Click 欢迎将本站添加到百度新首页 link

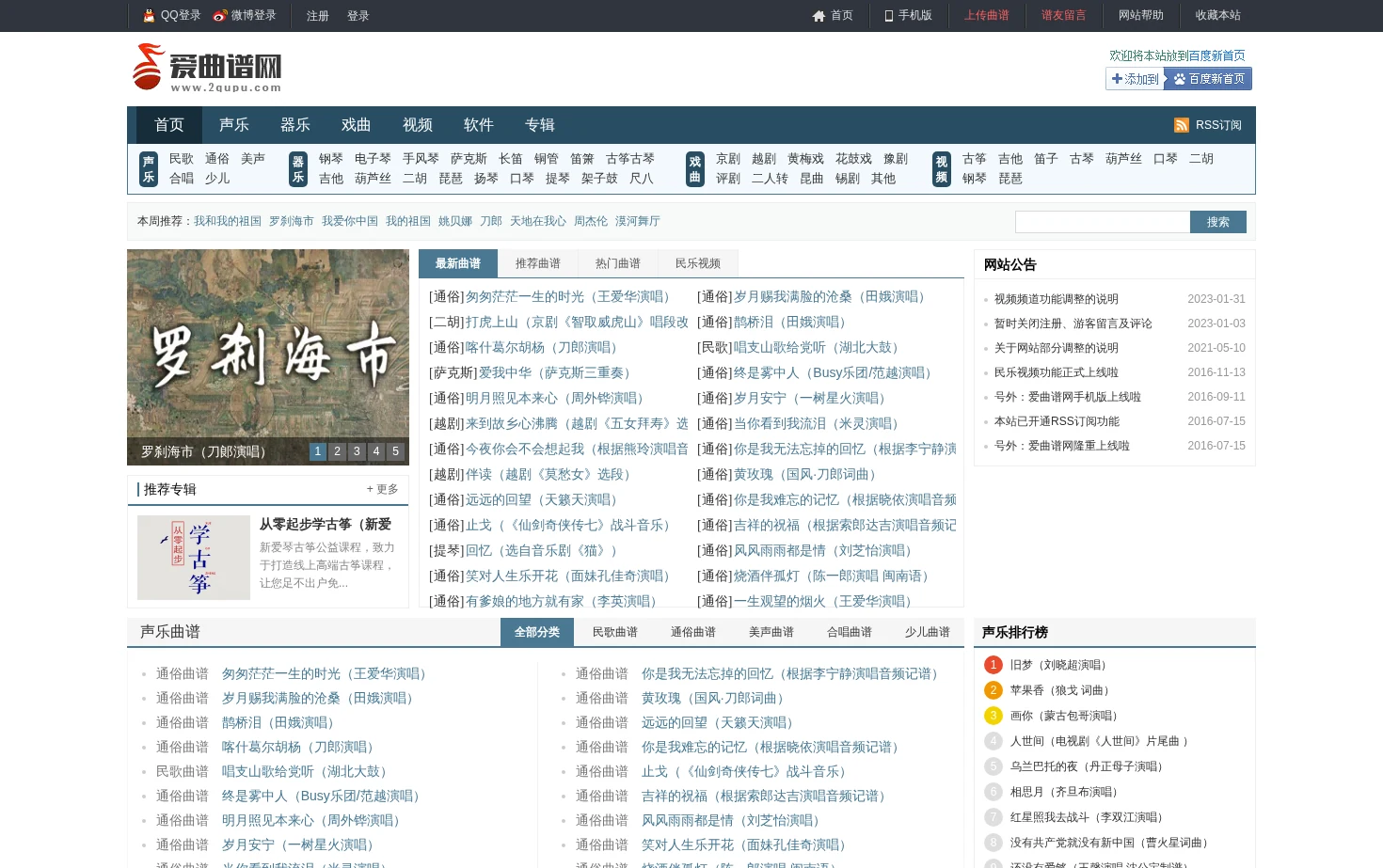(1177, 55)
